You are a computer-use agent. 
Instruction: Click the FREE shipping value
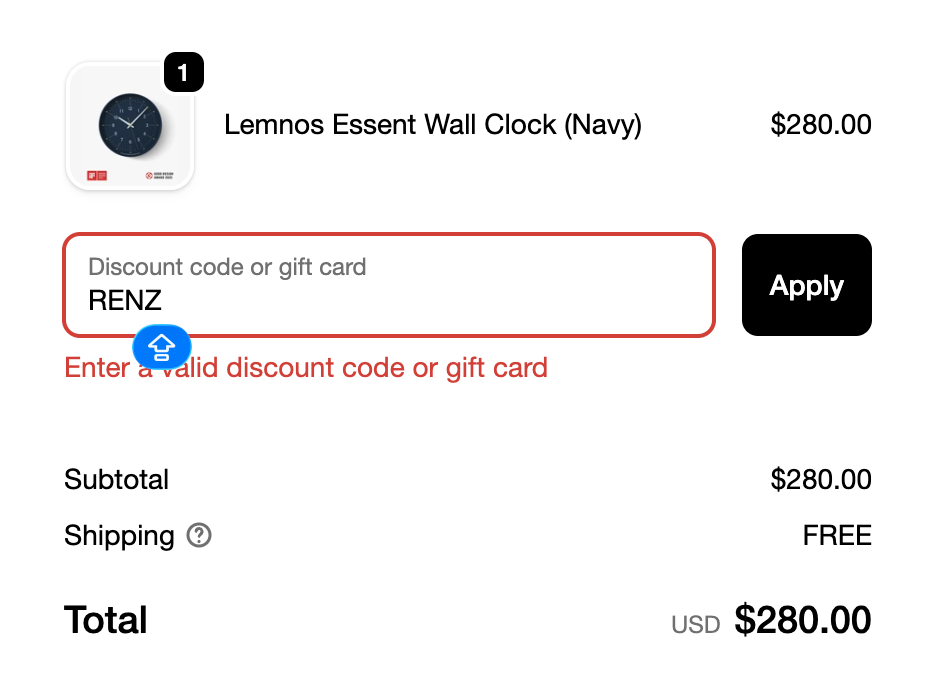[x=837, y=535]
